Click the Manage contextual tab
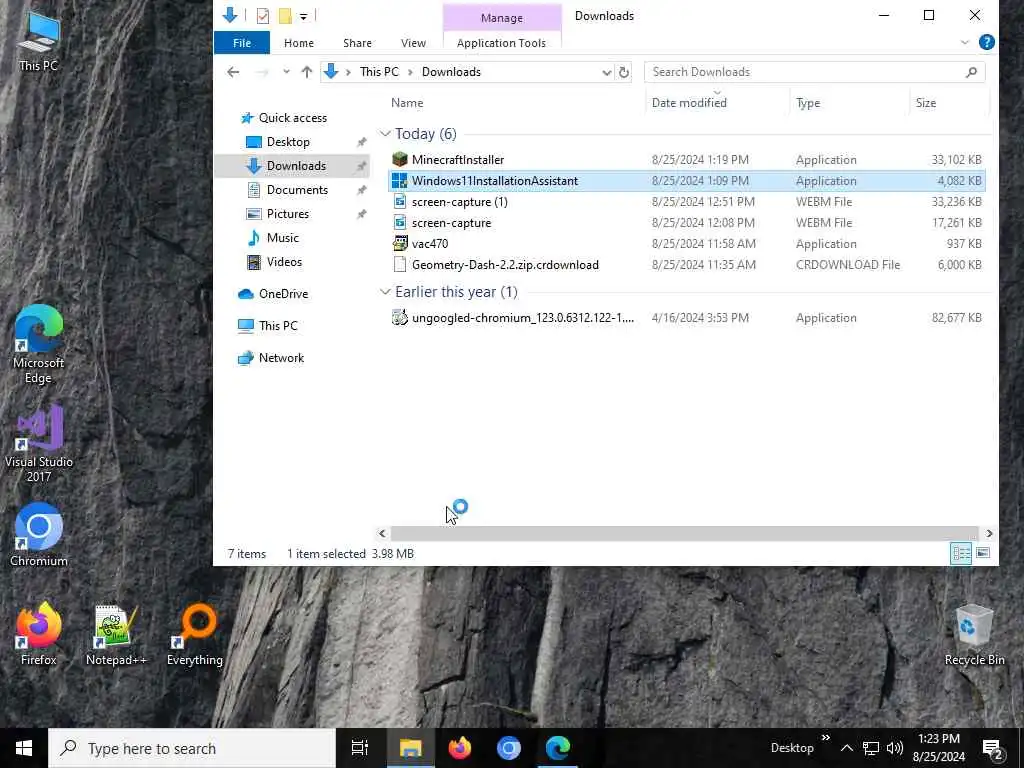Image resolution: width=1024 pixels, height=768 pixels. (x=502, y=18)
